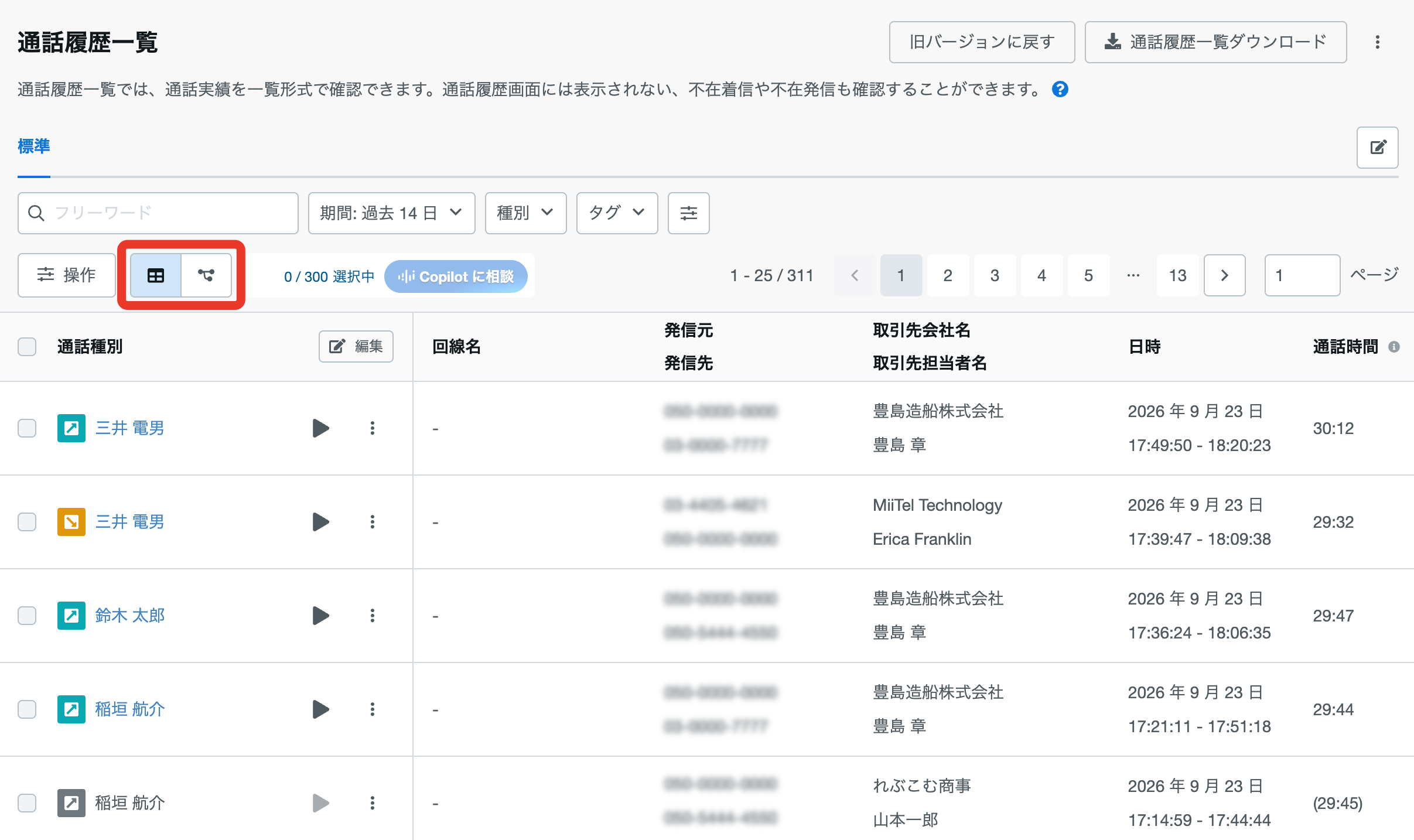Image resolution: width=1414 pixels, height=840 pixels.
Task: Open row menu for the 29:44 call
Action: coord(372,709)
